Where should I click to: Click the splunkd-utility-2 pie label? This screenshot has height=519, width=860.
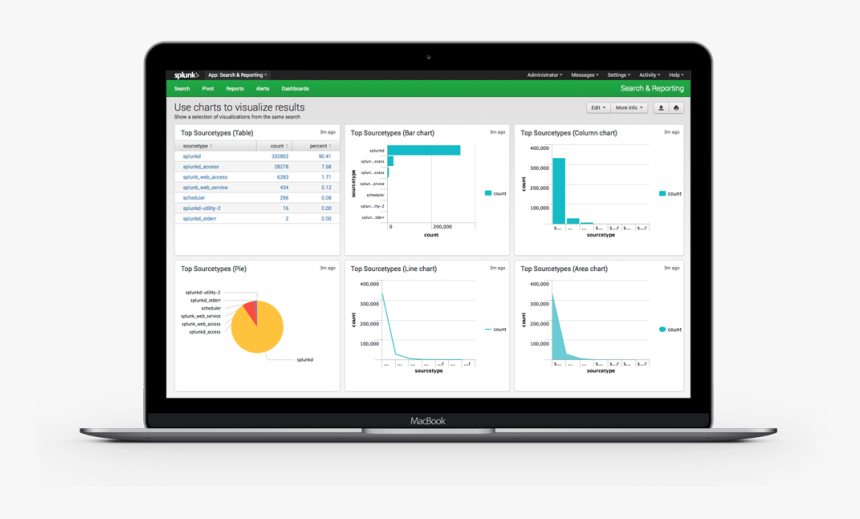(x=203, y=292)
